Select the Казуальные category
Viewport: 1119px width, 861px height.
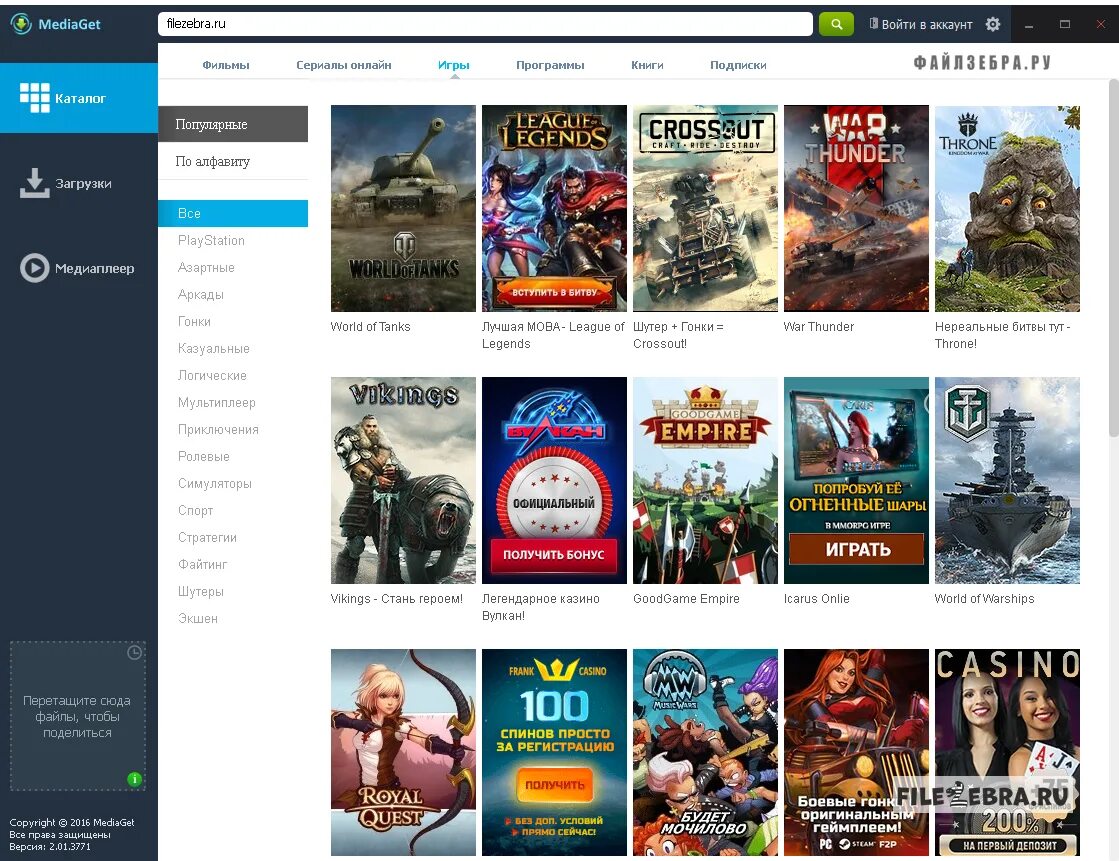click(x=213, y=348)
